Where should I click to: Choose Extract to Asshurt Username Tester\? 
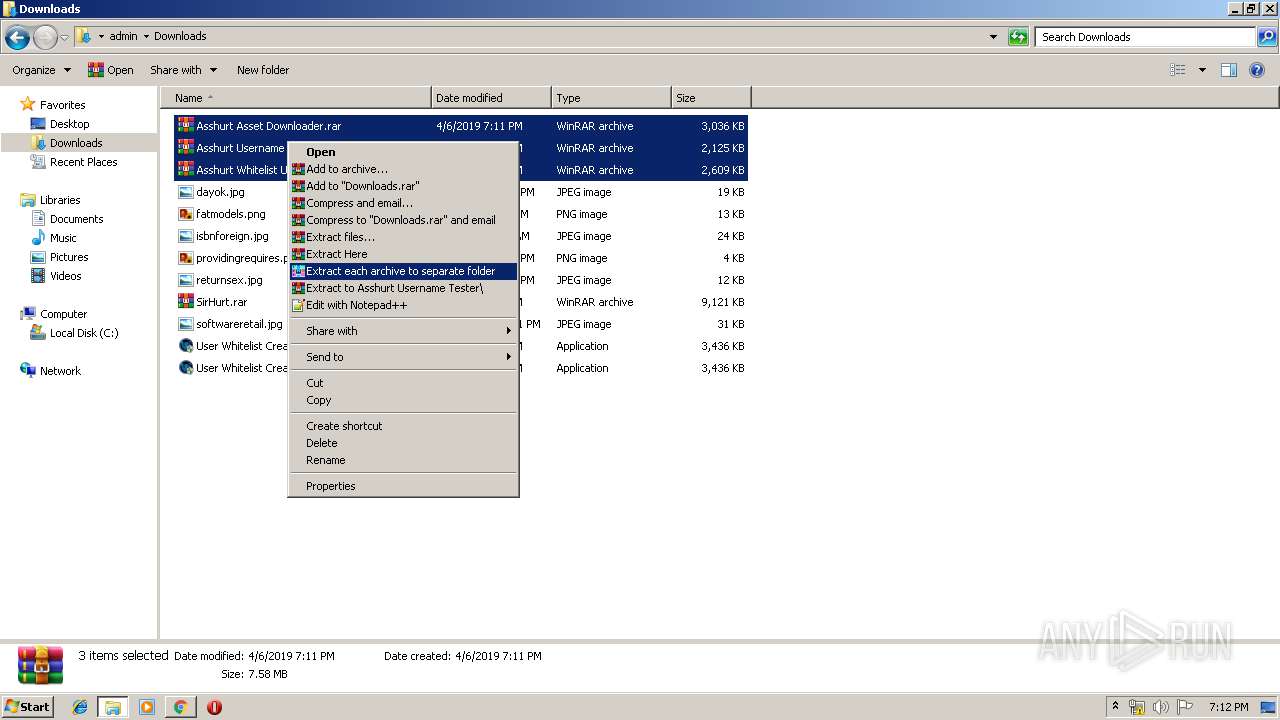point(403,288)
